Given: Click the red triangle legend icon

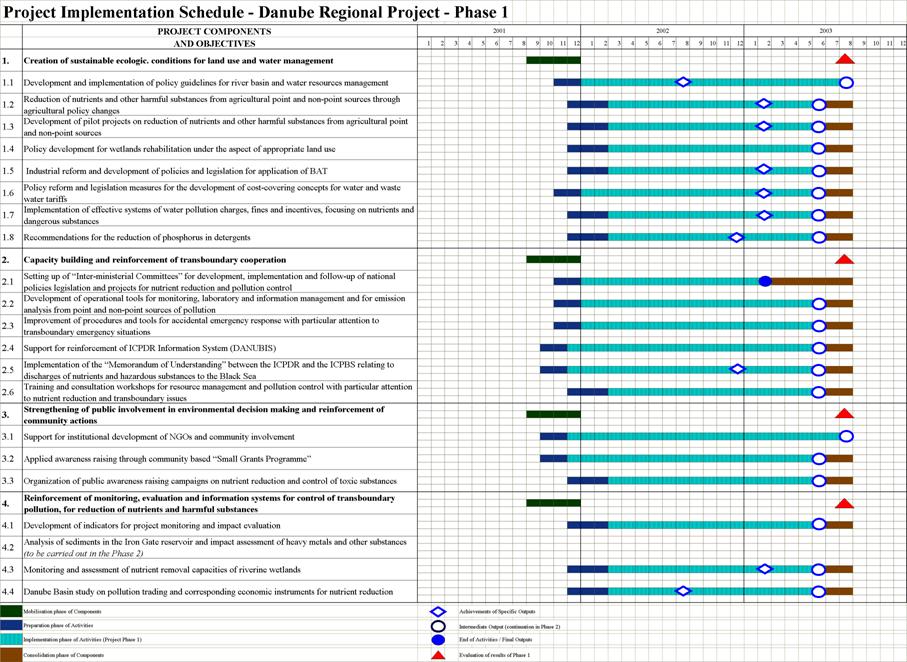Looking at the screenshot, I should pos(437,654).
